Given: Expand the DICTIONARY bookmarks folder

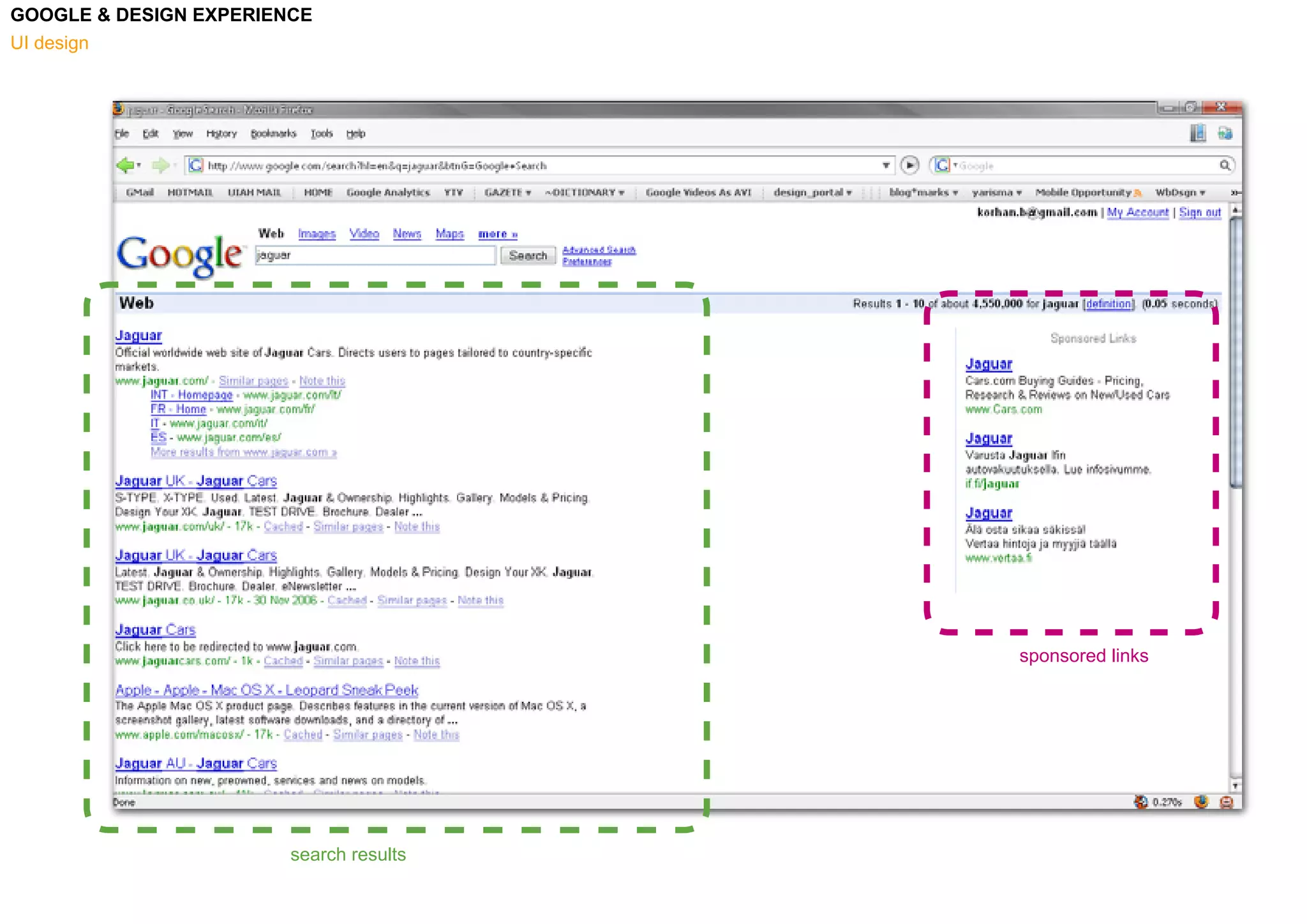Looking at the screenshot, I should coord(585,192).
